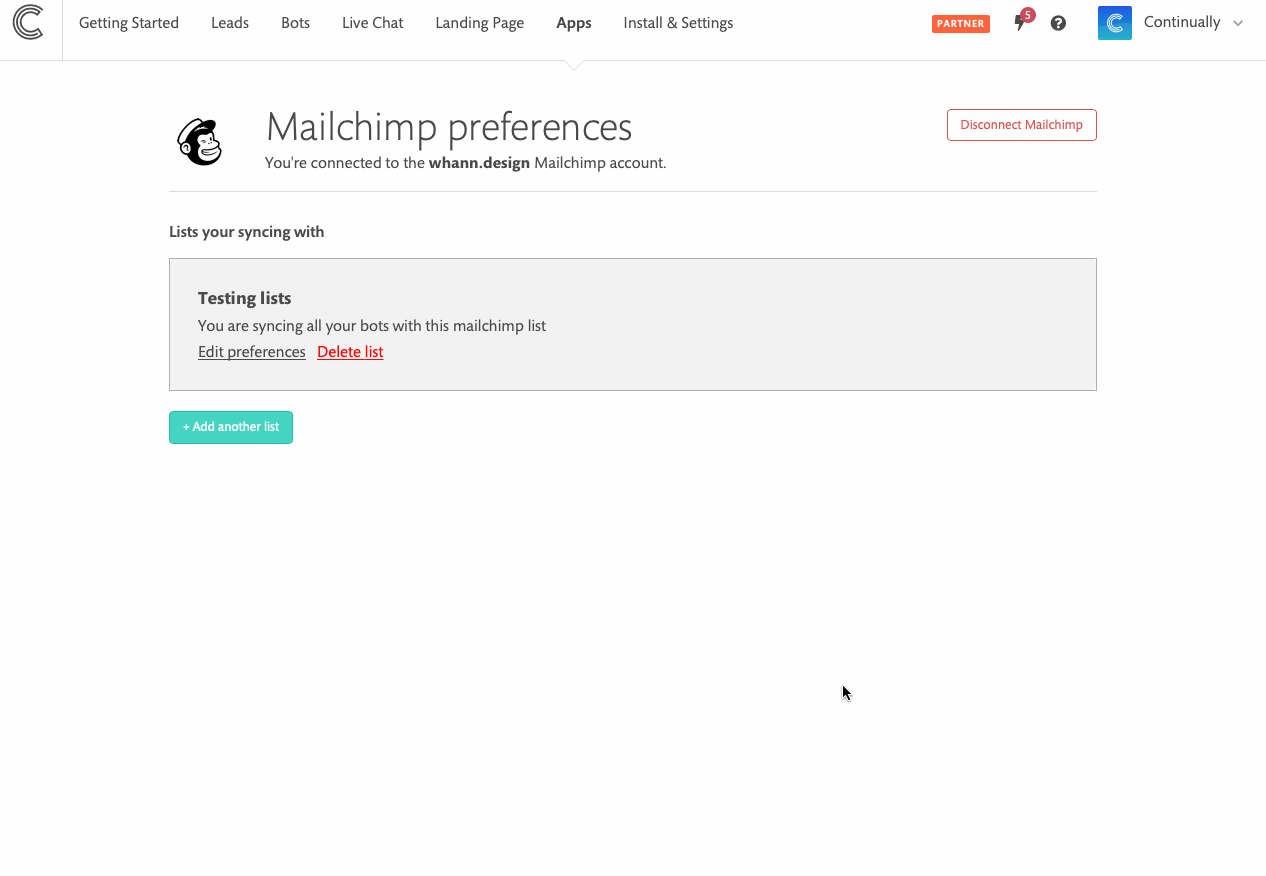Click the Mailchimp preferences heading

click(x=449, y=127)
